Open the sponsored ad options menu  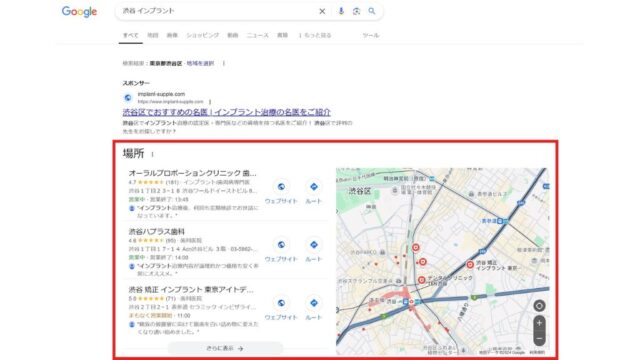[x=210, y=102]
